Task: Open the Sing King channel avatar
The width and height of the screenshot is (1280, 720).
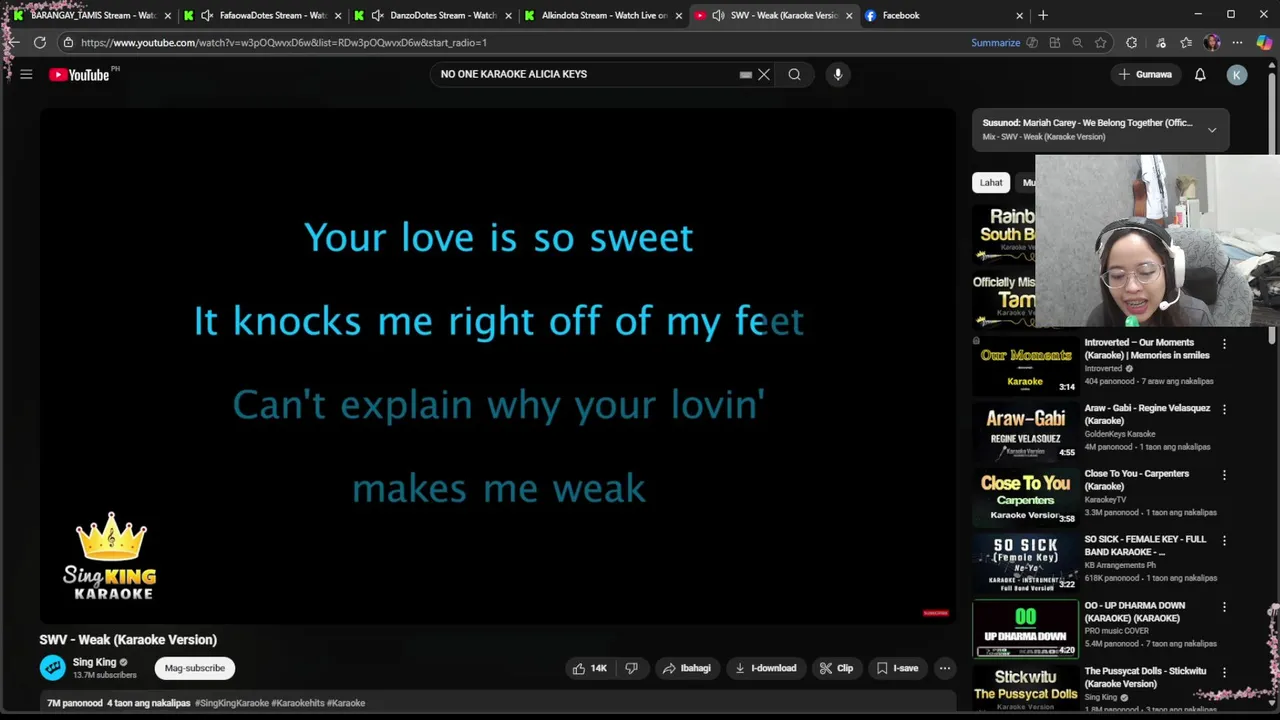Action: pos(52,667)
